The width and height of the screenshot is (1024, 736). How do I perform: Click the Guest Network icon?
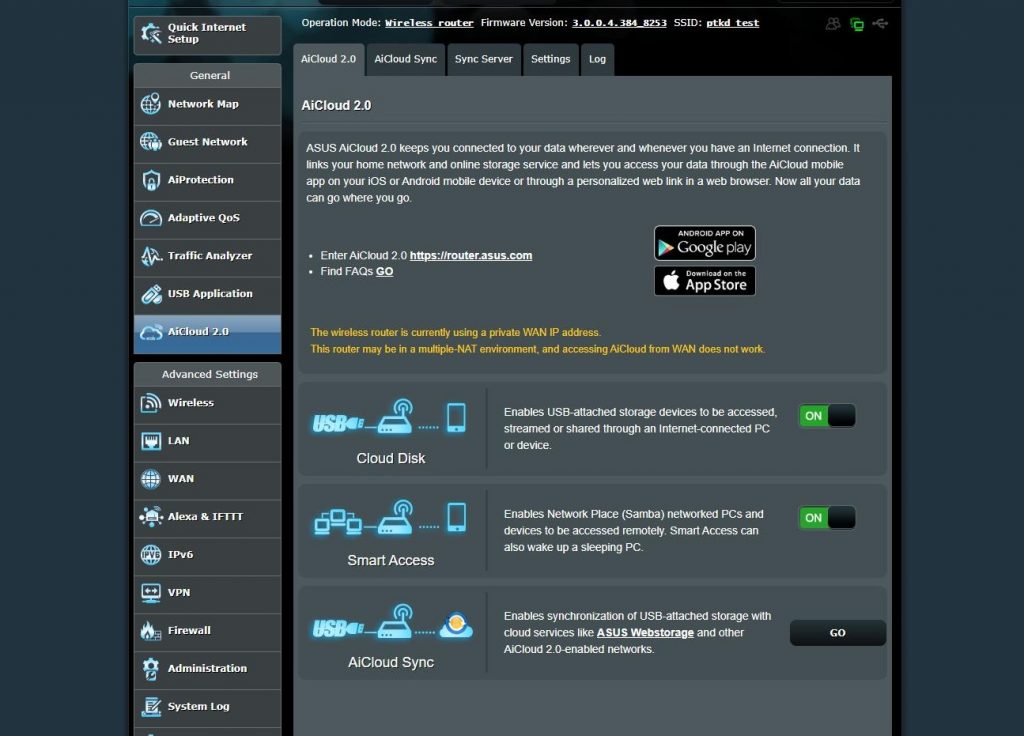coord(151,141)
